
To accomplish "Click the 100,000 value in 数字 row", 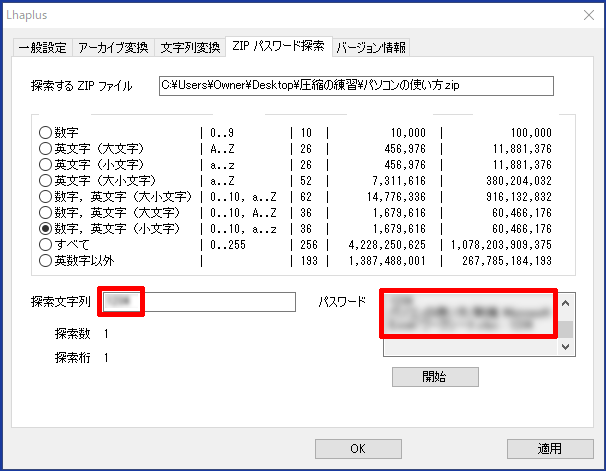I will pos(531,133).
